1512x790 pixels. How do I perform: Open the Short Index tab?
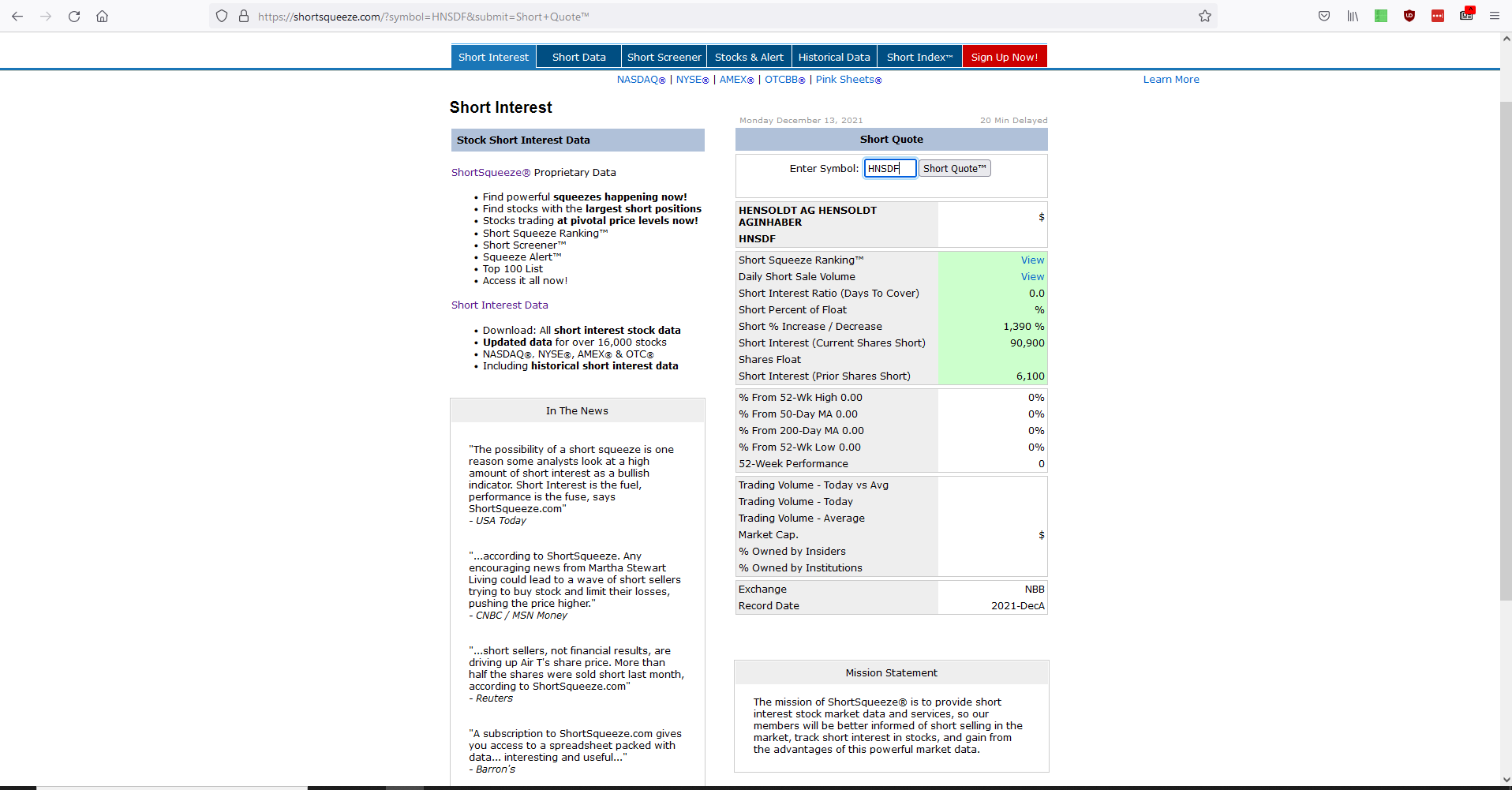[x=920, y=57]
